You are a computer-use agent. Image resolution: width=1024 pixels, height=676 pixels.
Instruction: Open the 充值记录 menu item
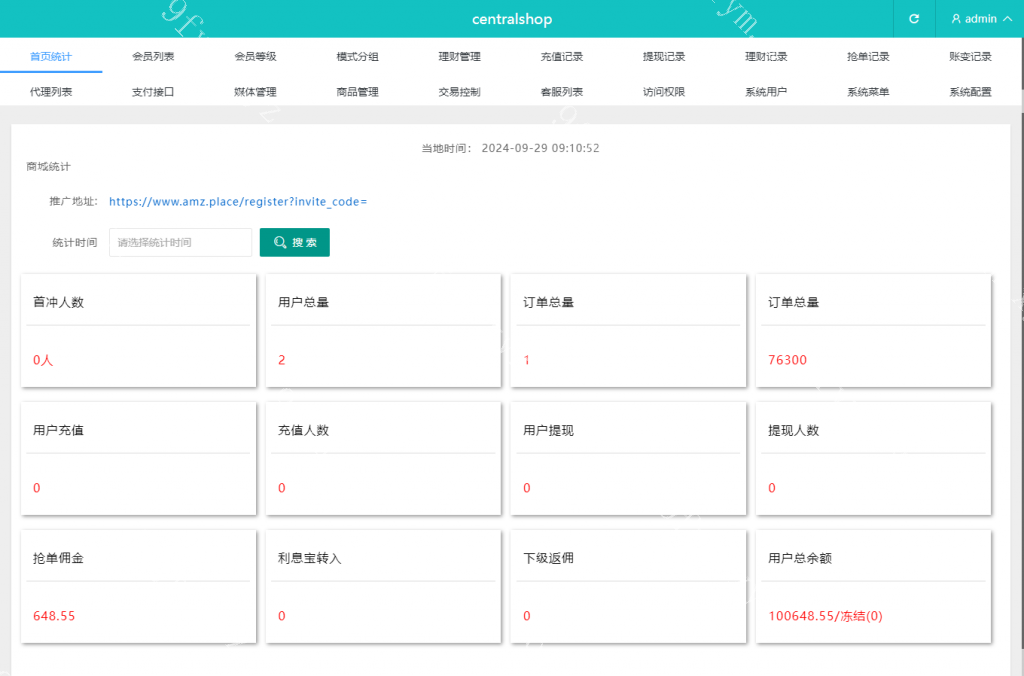click(562, 56)
